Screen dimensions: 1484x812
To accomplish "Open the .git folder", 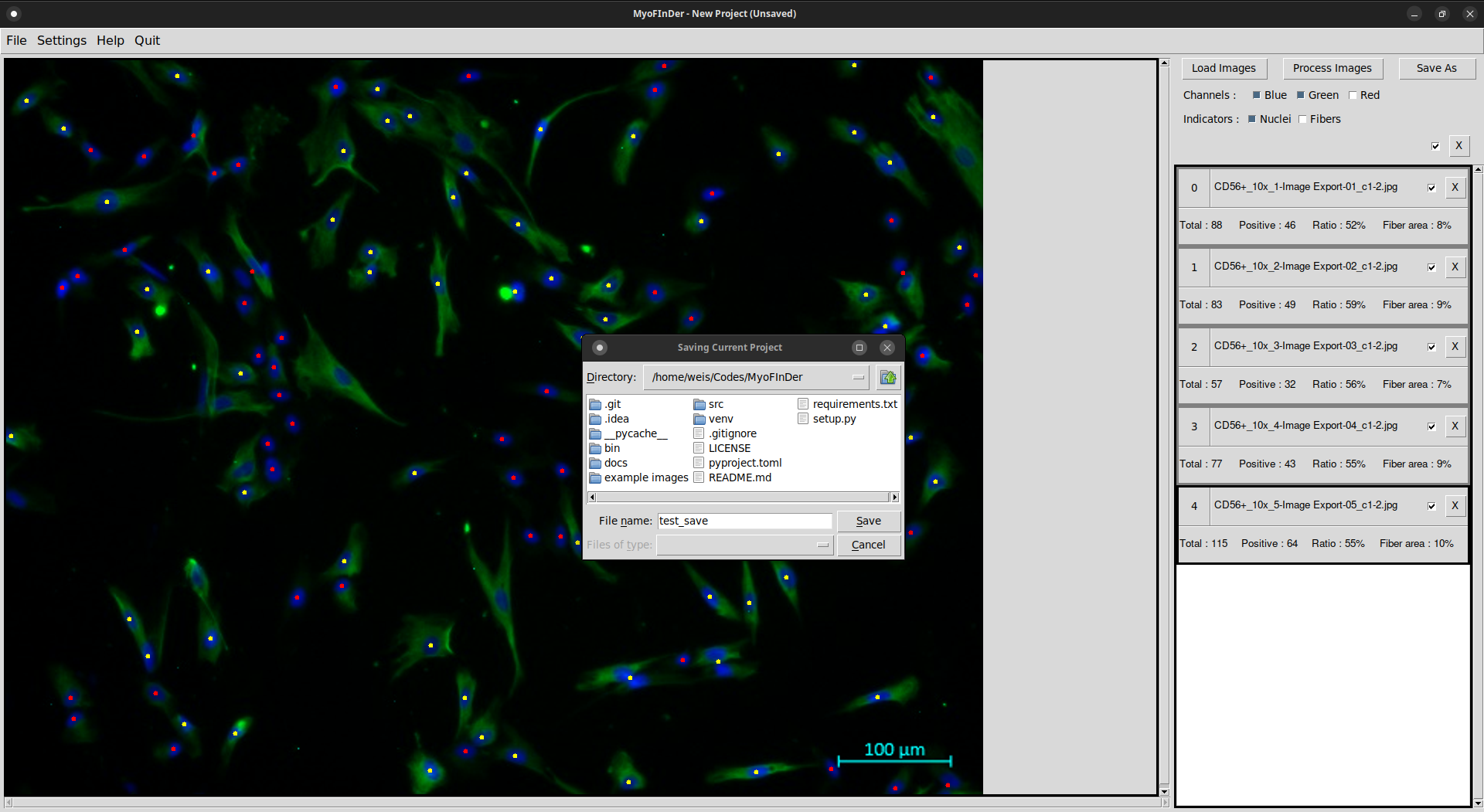I will point(605,404).
